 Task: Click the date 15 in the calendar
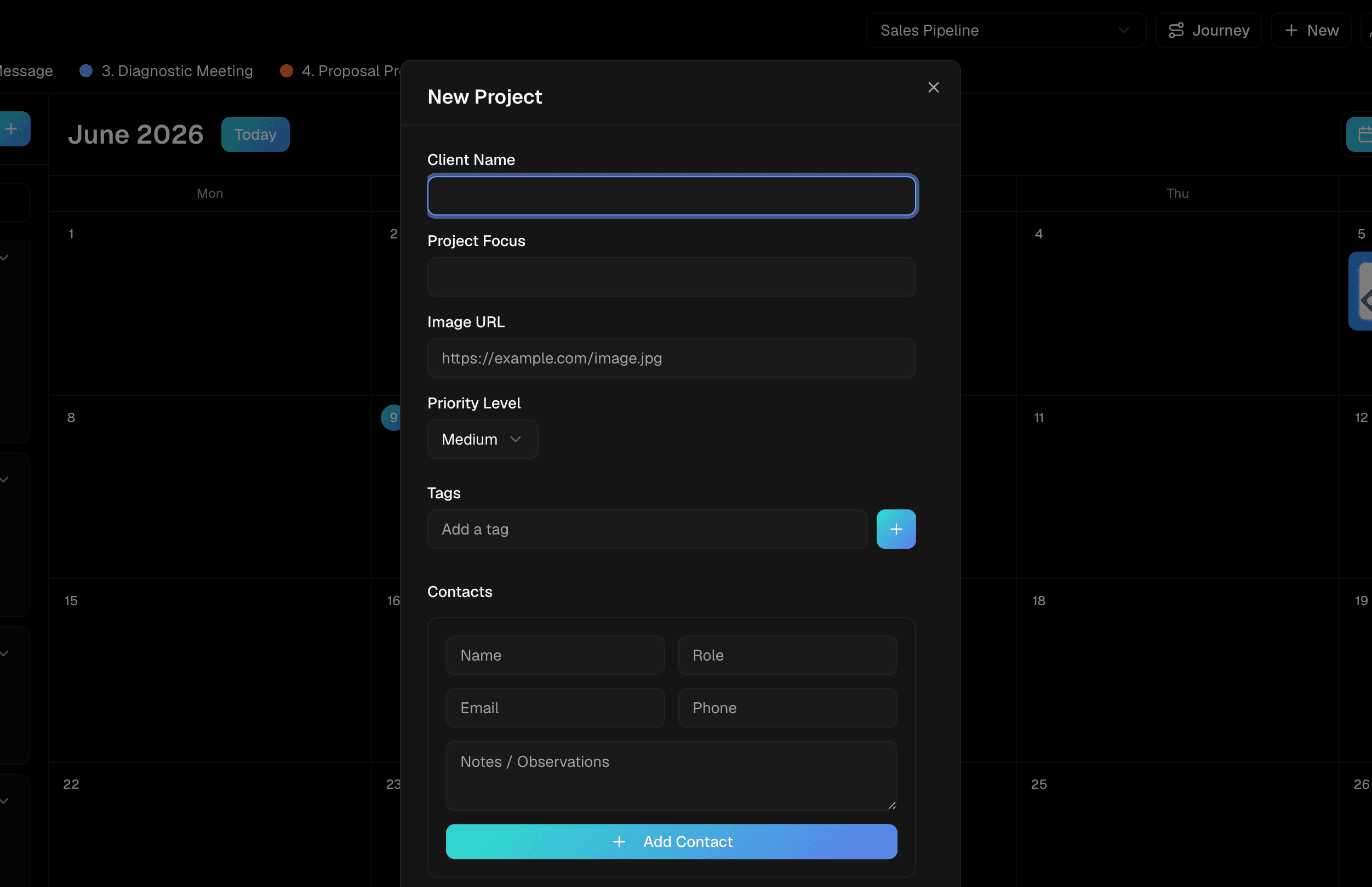click(x=71, y=601)
